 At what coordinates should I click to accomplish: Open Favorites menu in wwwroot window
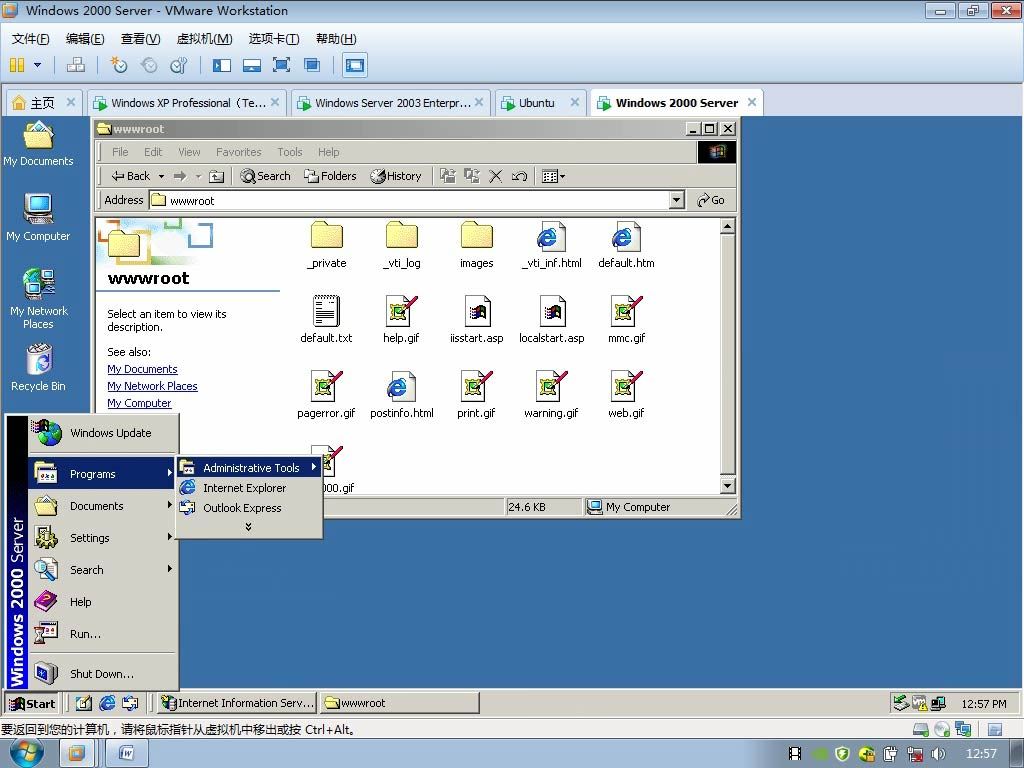238,152
